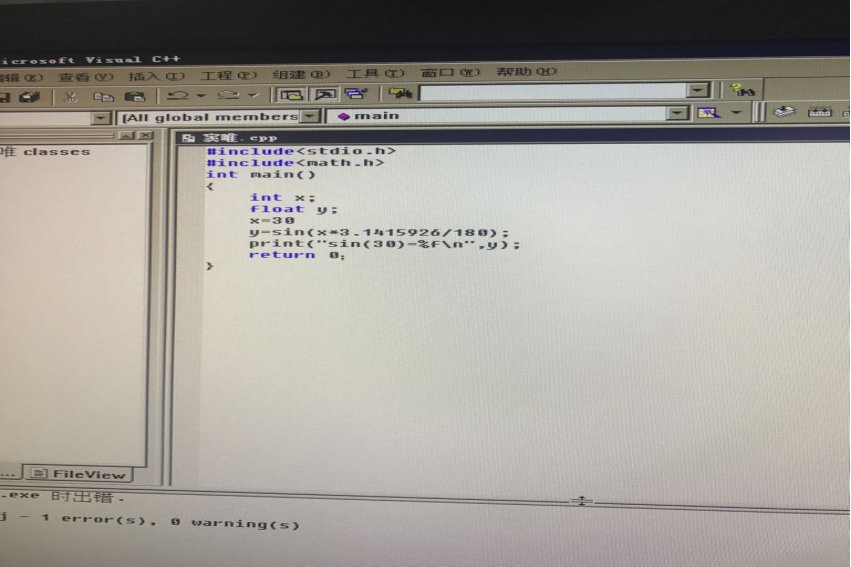
Task: Click the 'x=30' assignment line
Action: (x=272, y=221)
